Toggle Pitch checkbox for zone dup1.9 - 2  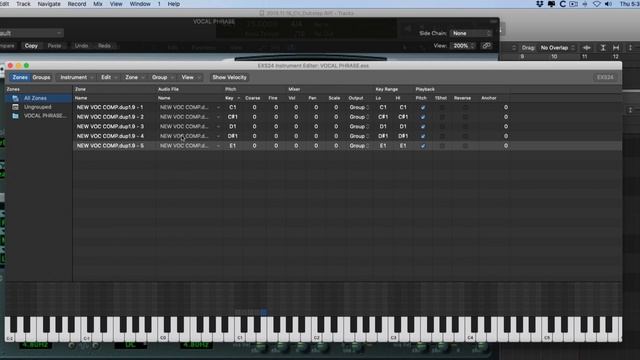[x=423, y=117]
